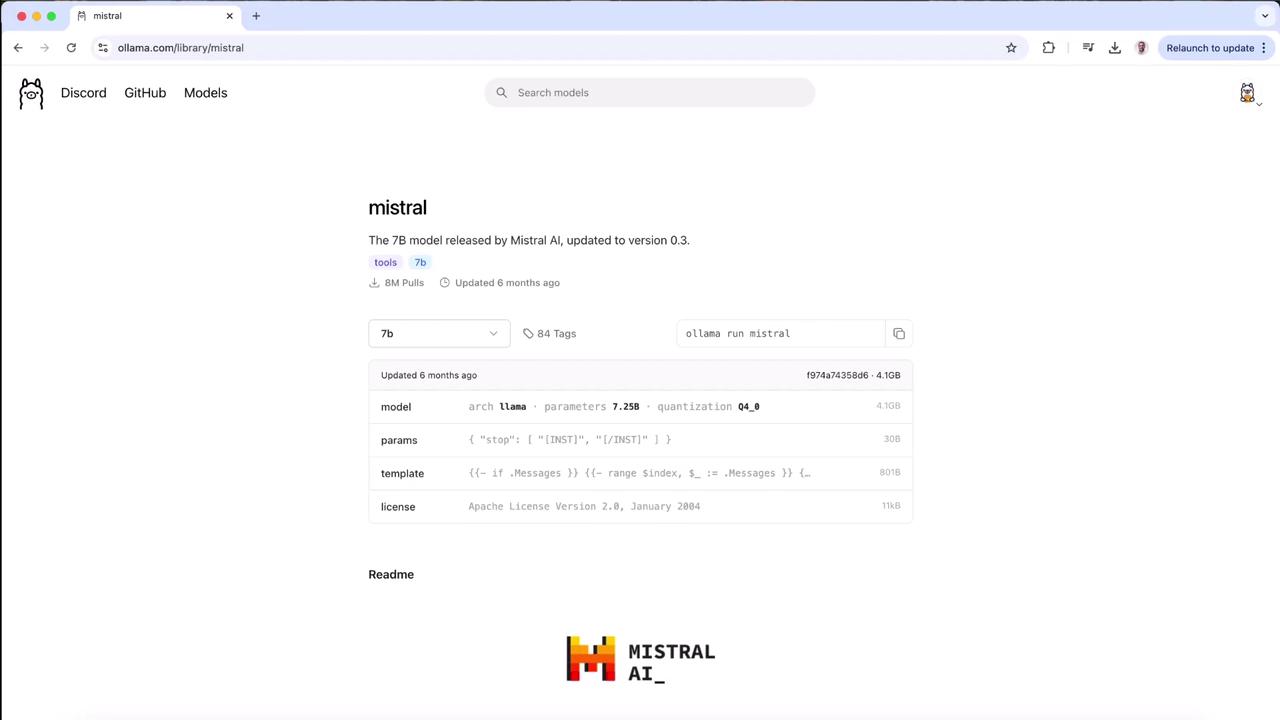Open browser Downloads icon

pos(1115,48)
